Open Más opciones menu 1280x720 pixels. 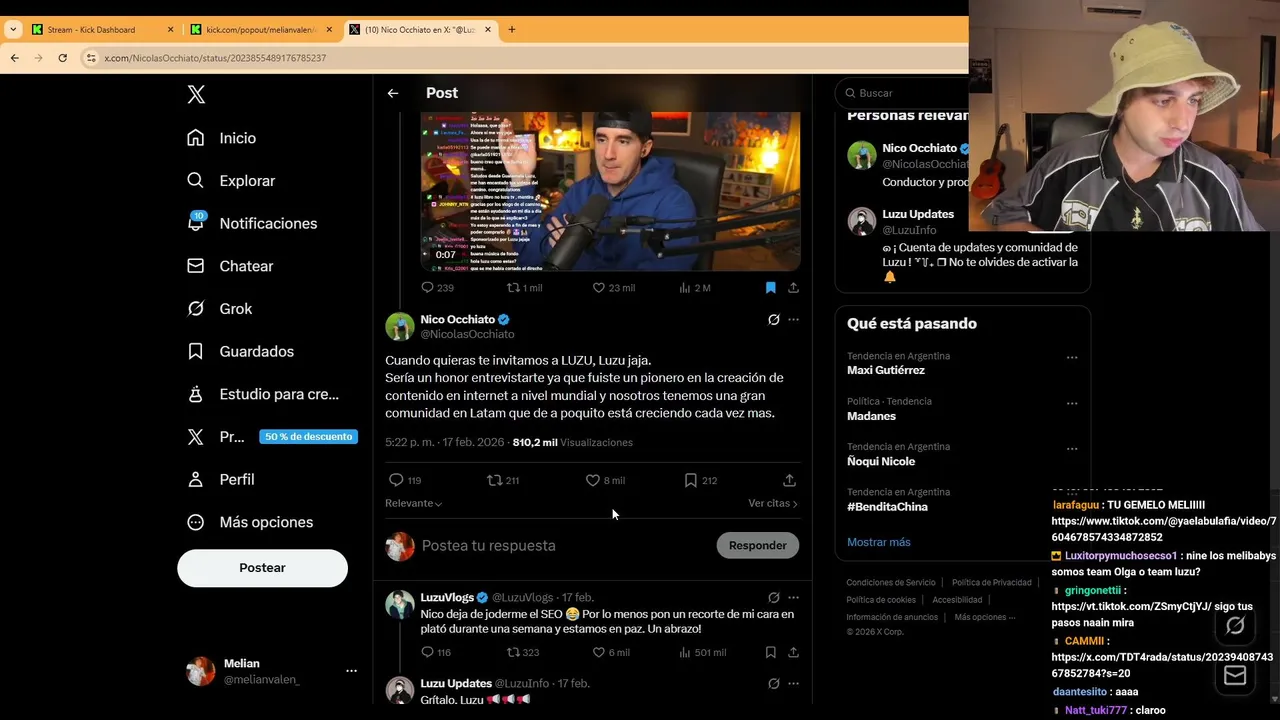point(251,522)
